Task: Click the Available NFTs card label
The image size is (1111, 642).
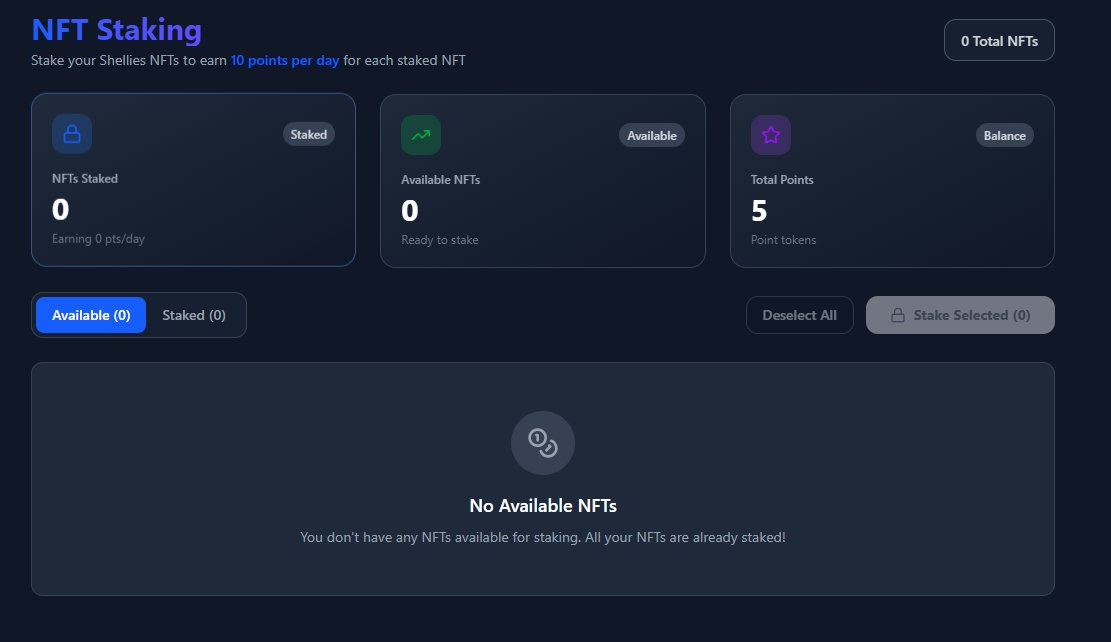Action: click(441, 180)
